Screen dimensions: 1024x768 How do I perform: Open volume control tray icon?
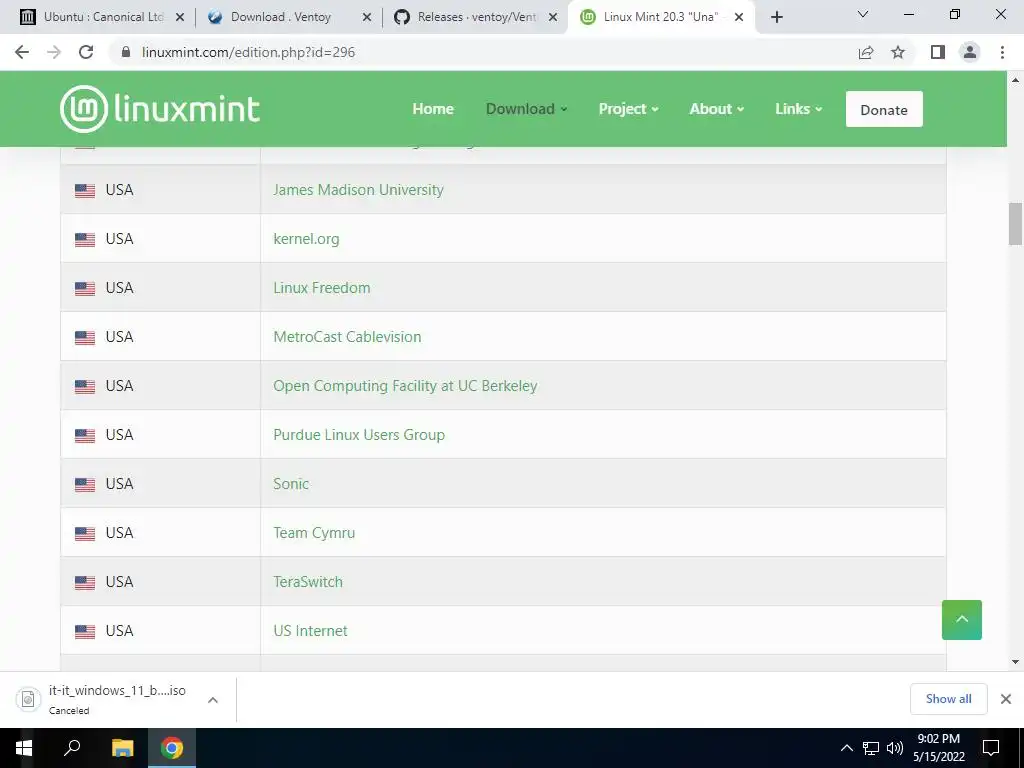[894, 748]
